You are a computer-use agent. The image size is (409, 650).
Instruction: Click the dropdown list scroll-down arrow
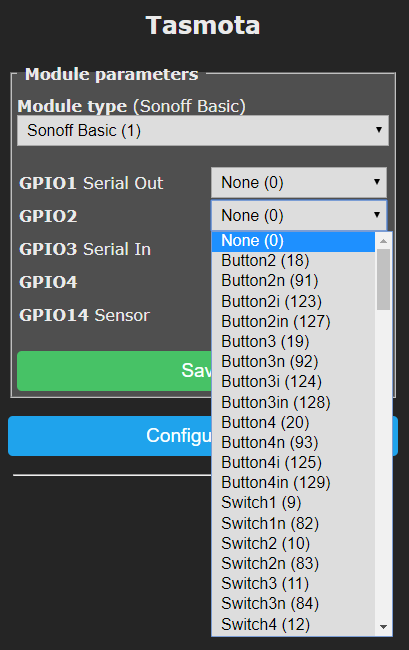click(x=383, y=627)
